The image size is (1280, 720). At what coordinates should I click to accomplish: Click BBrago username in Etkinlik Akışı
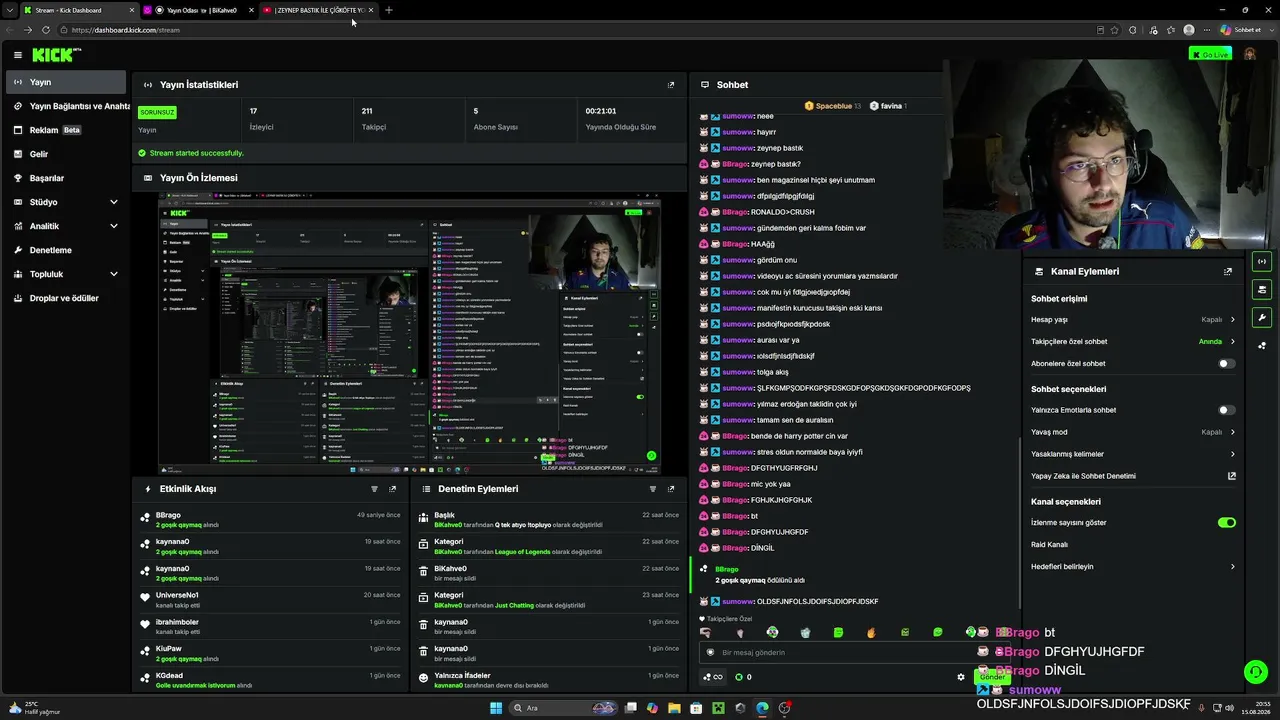pyautogui.click(x=168, y=515)
